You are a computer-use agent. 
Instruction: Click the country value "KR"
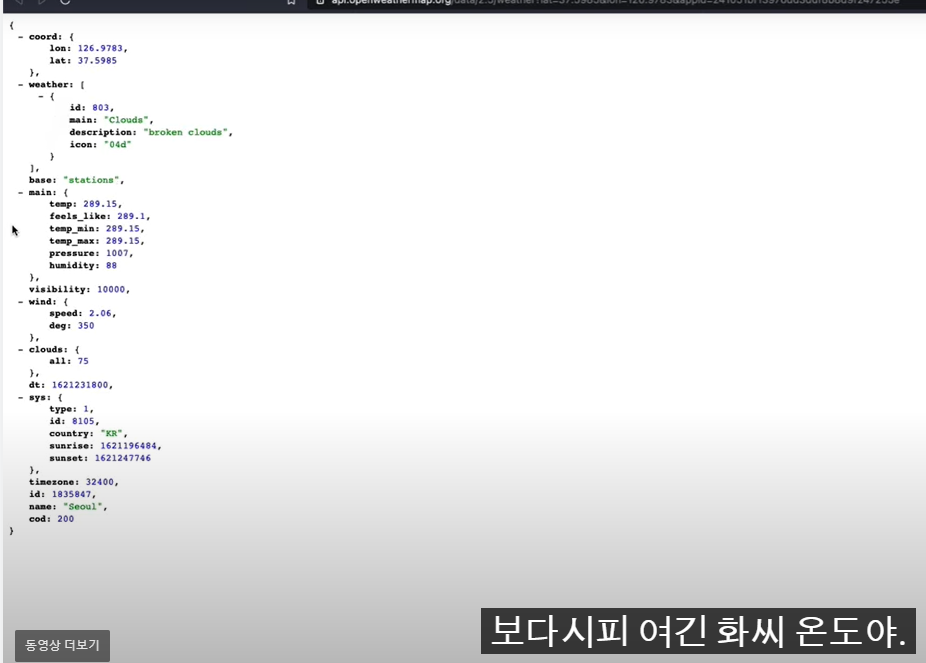tap(111, 434)
